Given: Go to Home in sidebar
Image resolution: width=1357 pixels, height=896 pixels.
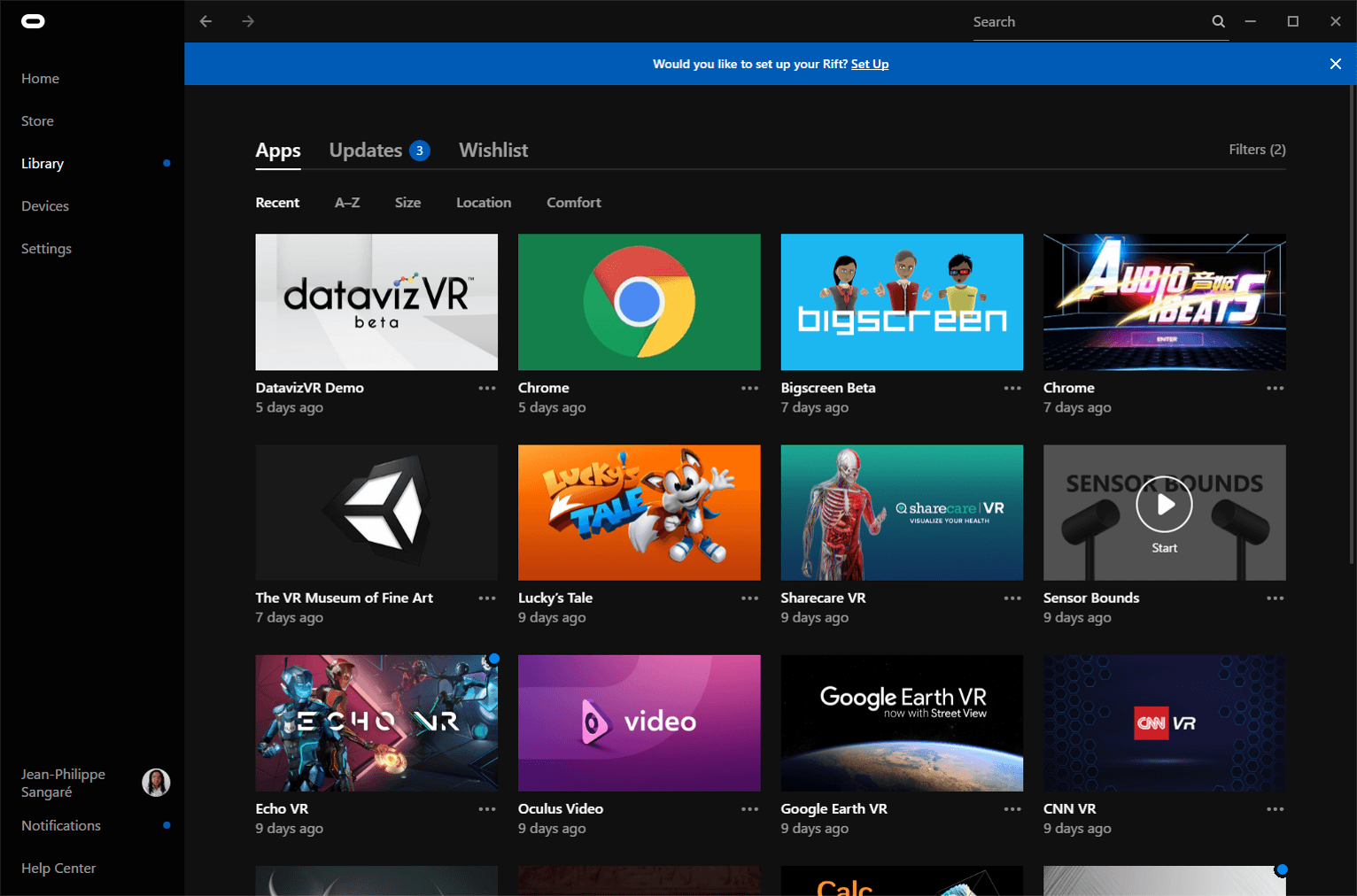Looking at the screenshot, I should click(x=40, y=79).
